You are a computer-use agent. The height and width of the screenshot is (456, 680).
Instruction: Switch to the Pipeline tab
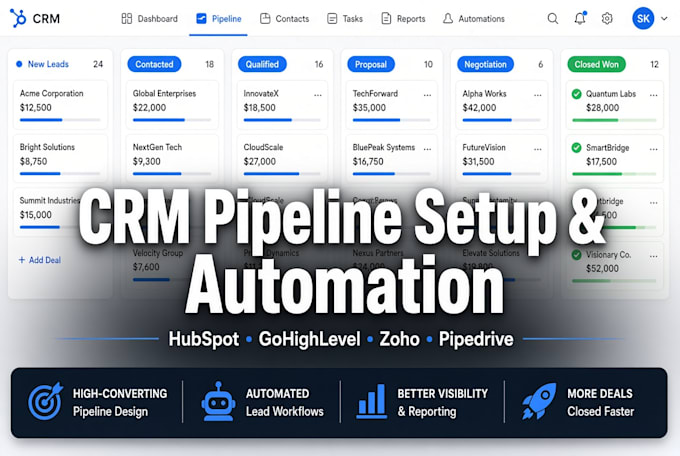[219, 19]
